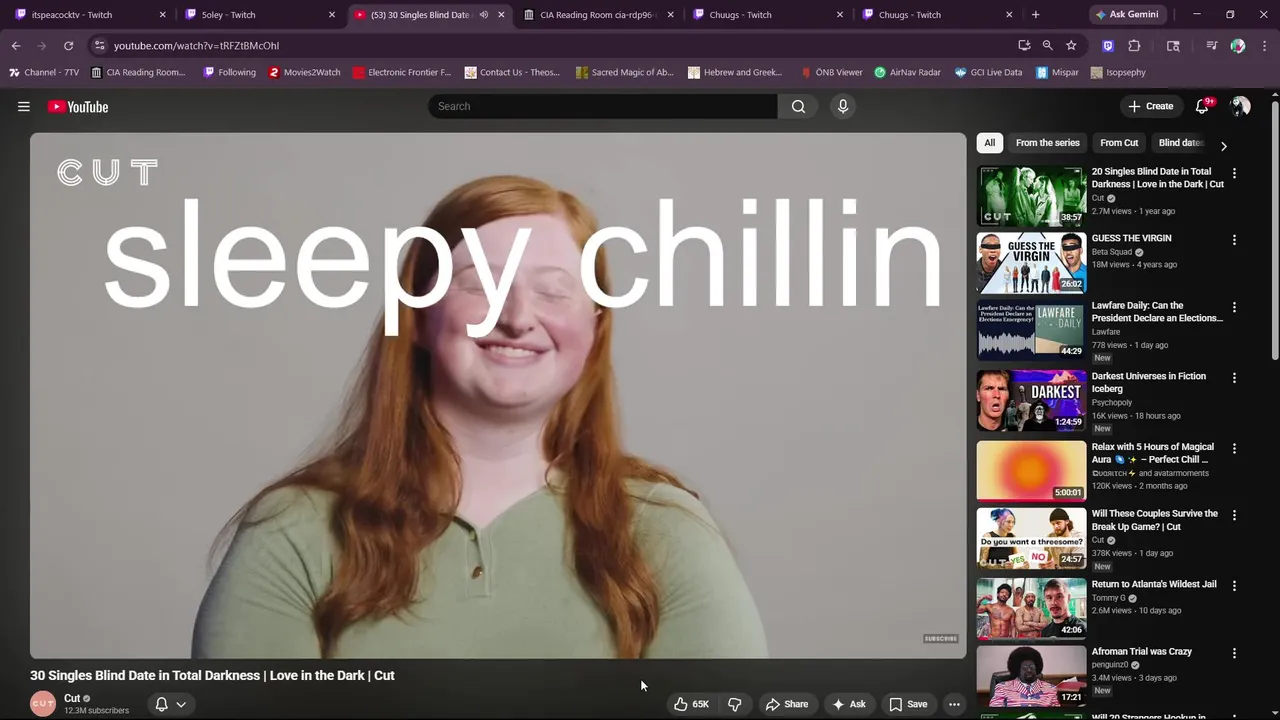Open options for 'Return to Atlanta's Wildest Jail'
Image resolution: width=1280 pixels, height=720 pixels.
click(x=1234, y=586)
